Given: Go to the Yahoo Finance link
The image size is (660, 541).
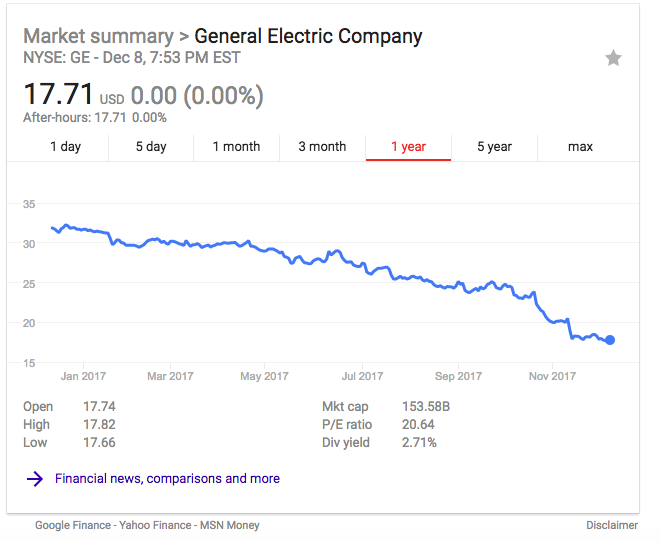Looking at the screenshot, I should (156, 525).
